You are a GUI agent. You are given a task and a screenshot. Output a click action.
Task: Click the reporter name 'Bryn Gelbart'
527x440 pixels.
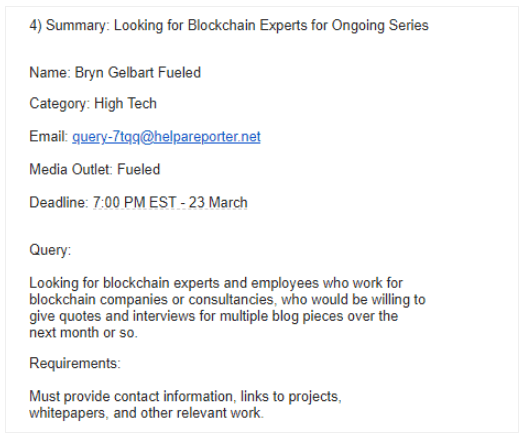[x=114, y=73]
